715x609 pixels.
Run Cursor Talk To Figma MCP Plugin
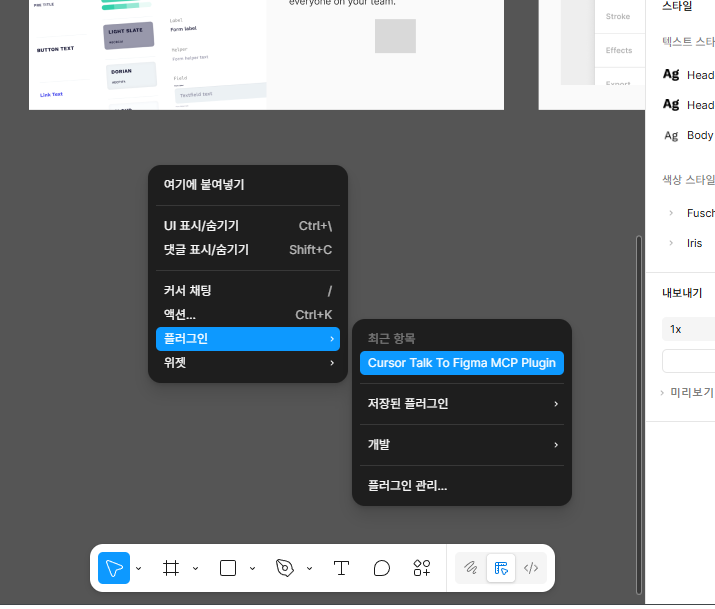pyautogui.click(x=461, y=363)
